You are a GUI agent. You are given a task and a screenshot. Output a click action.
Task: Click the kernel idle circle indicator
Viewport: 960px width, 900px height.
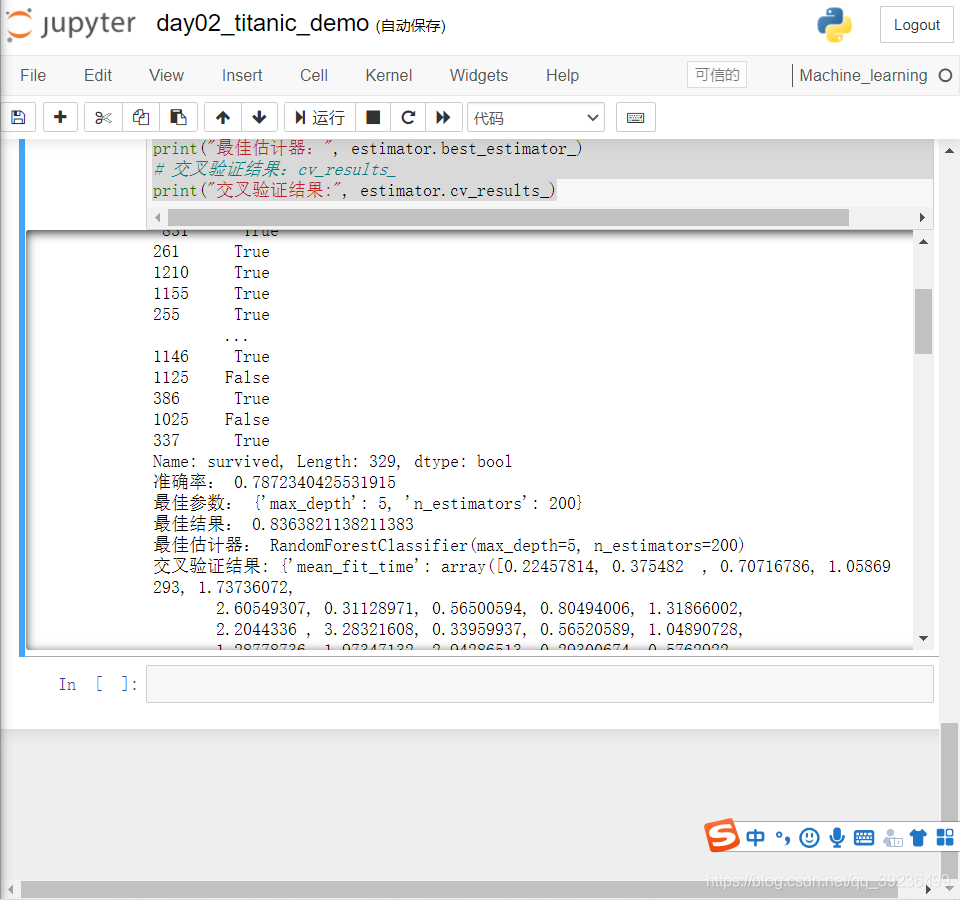point(945,75)
